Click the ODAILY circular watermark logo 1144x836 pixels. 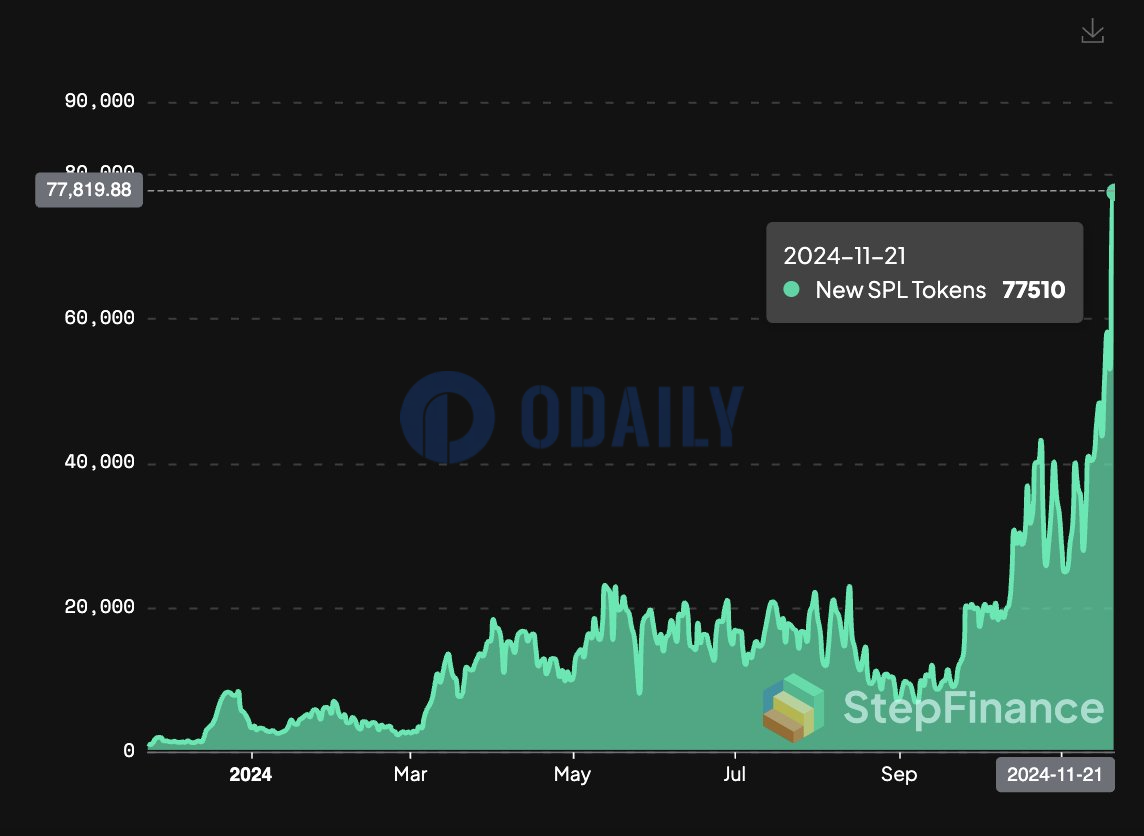[x=447, y=417]
